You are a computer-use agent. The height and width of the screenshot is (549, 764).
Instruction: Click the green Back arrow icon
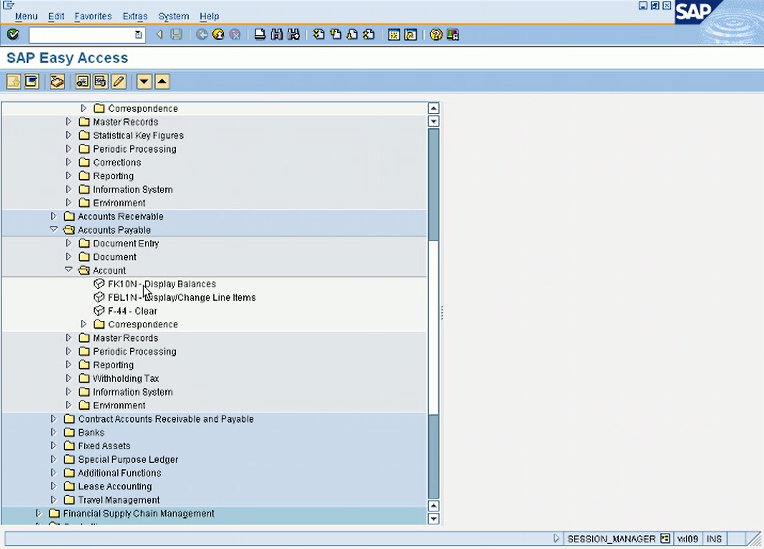[202, 35]
